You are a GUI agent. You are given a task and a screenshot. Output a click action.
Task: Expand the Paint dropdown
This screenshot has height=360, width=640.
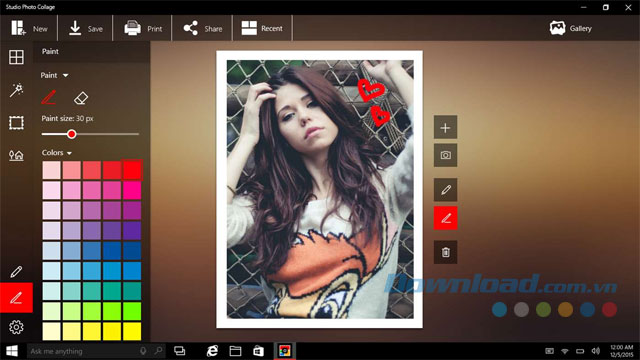(54, 75)
